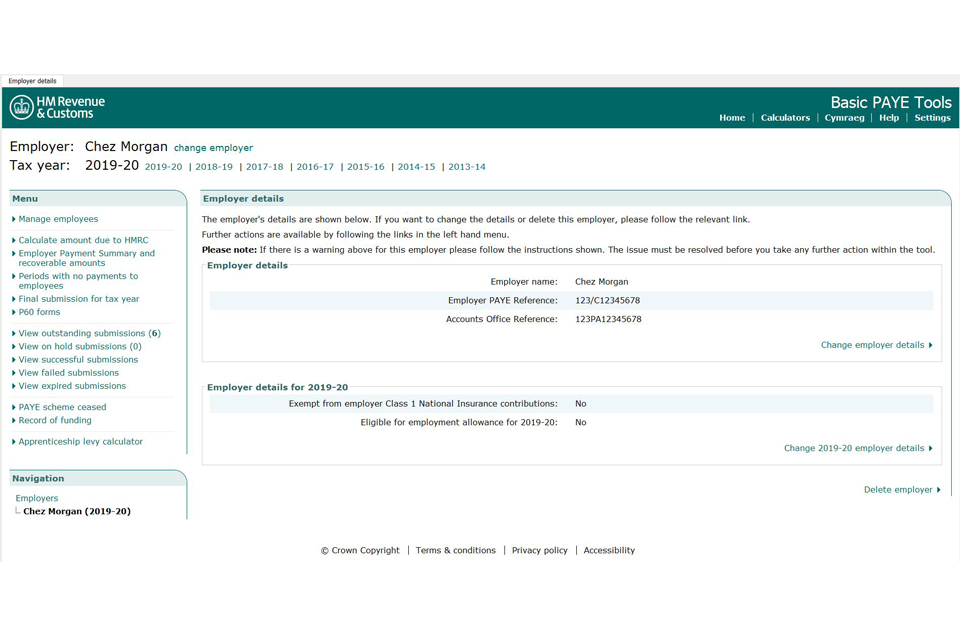The image size is (960, 640).
Task: Click the HM Revenue & Customs crown logo
Action: coord(21,107)
